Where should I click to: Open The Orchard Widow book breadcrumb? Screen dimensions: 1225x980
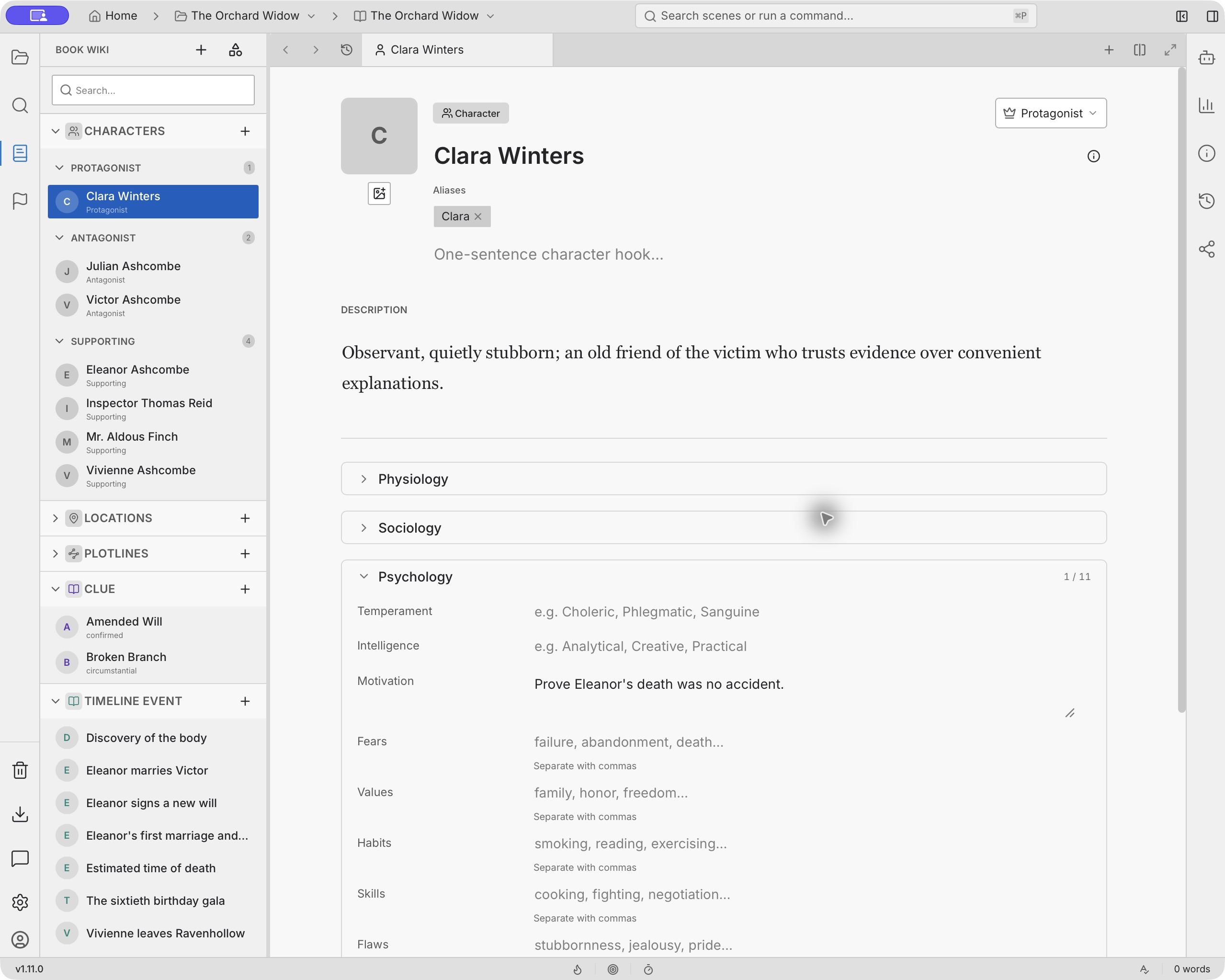pos(424,16)
